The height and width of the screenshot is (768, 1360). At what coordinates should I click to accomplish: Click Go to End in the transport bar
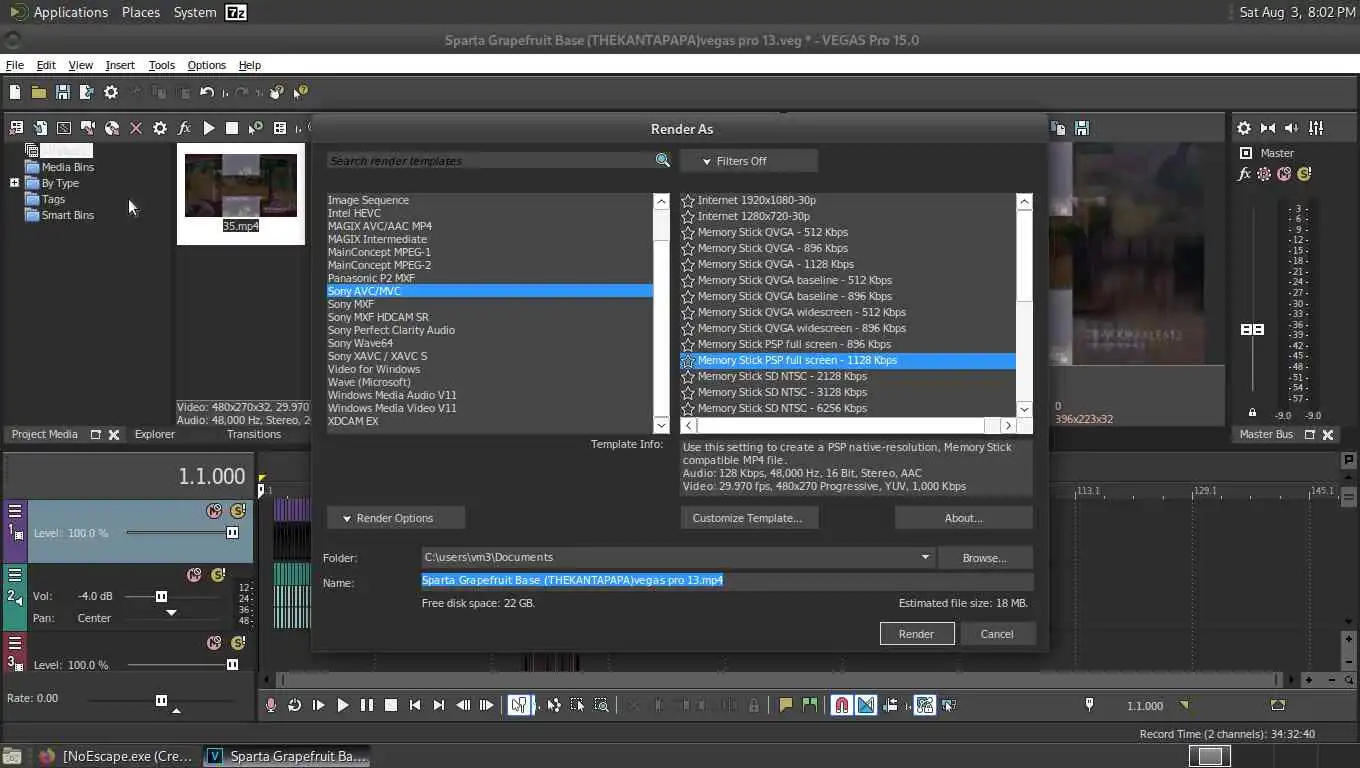439,705
